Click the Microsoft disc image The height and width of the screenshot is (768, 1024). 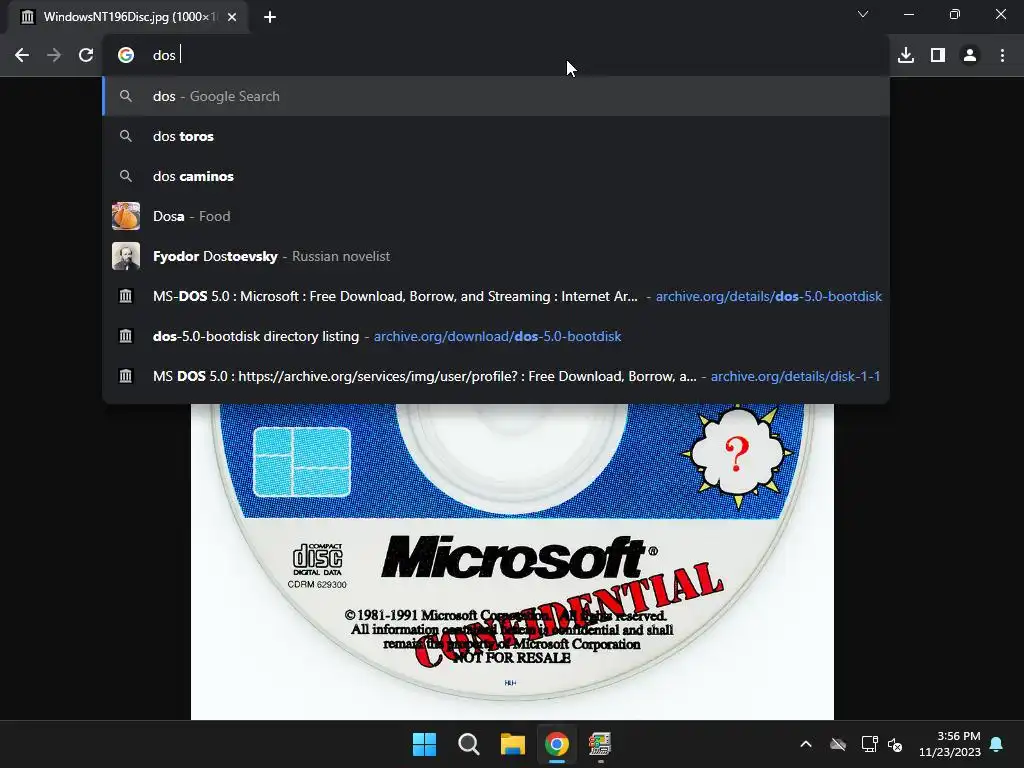[512, 562]
